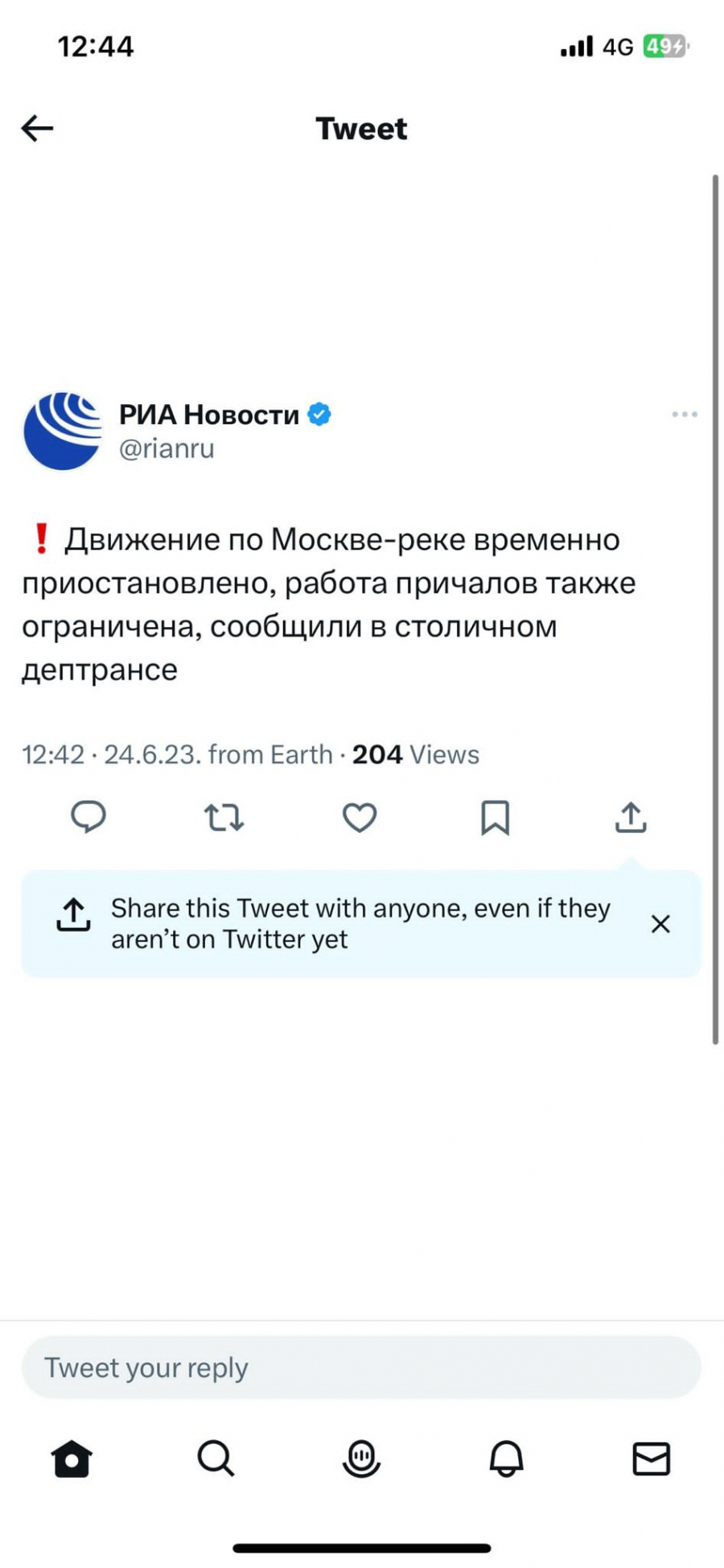Open the Spaces audio tab
Screen dimensions: 724x1568
tap(361, 1460)
